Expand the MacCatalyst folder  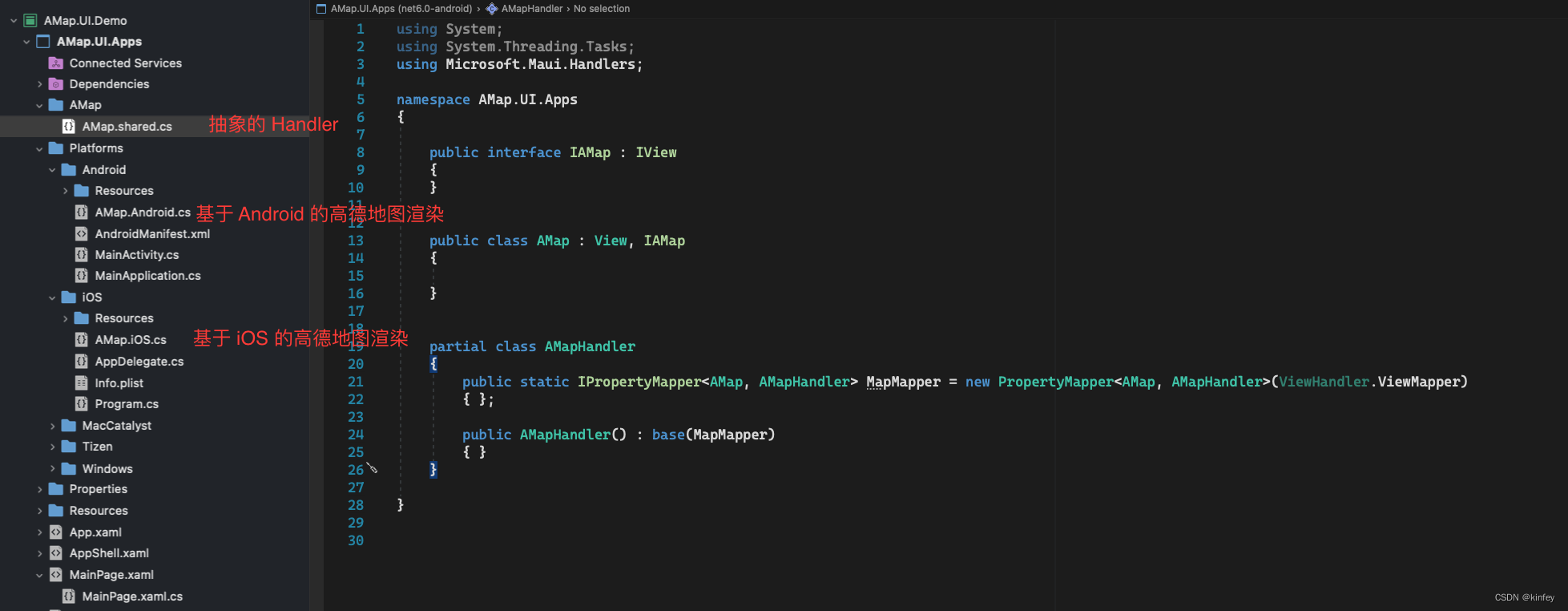coord(52,426)
